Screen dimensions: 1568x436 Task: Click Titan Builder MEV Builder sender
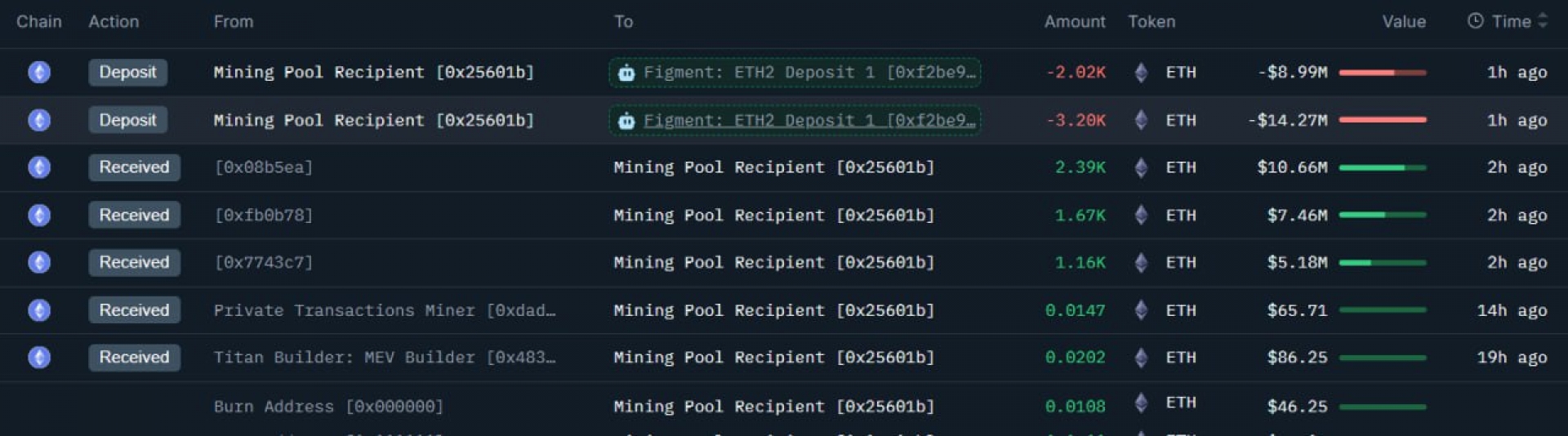pyautogui.click(x=384, y=358)
